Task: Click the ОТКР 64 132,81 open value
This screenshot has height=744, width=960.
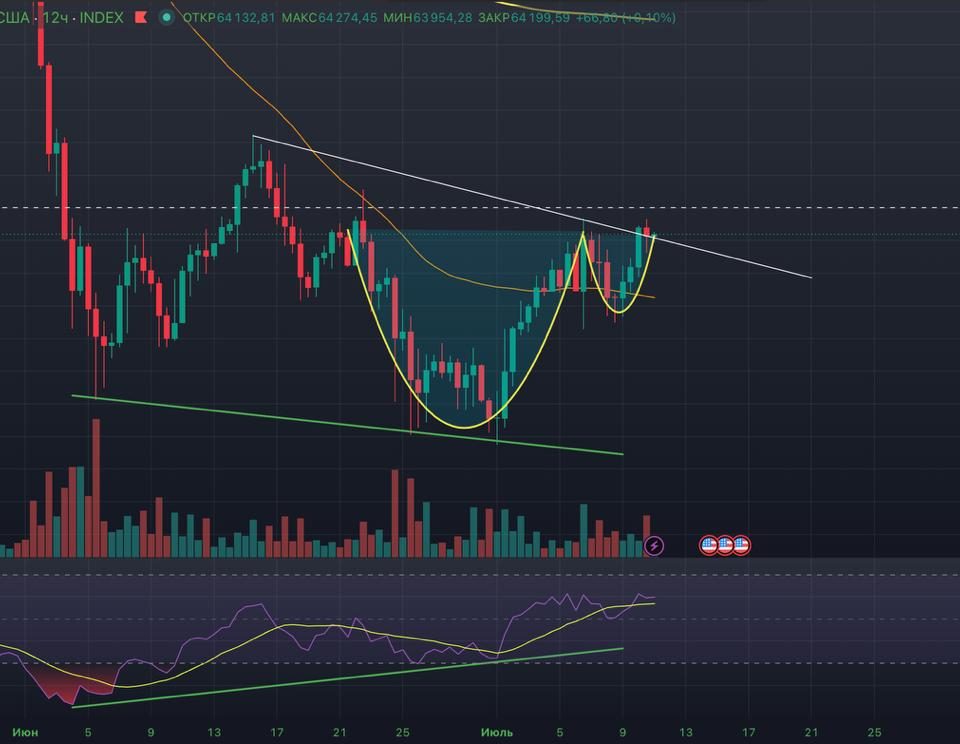Action: click(x=229, y=18)
